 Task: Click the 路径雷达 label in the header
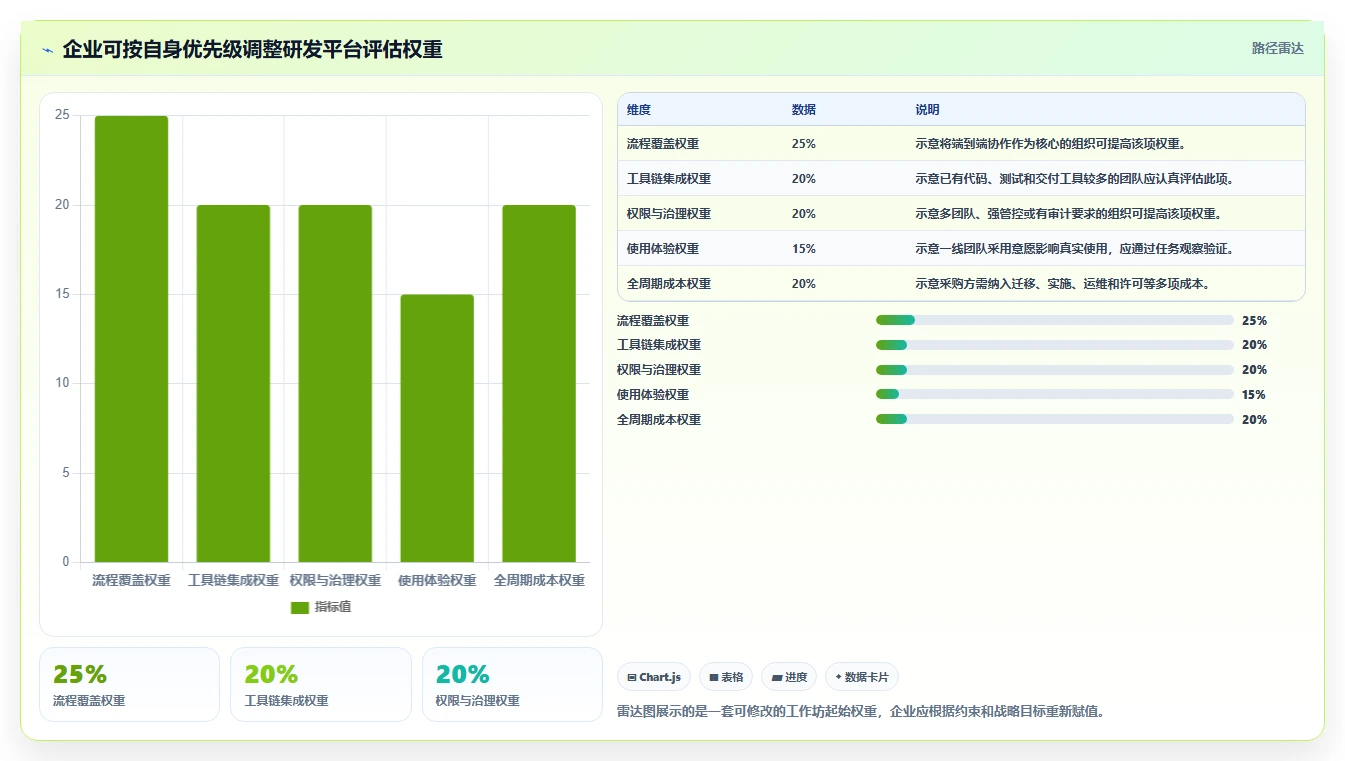(x=1277, y=48)
